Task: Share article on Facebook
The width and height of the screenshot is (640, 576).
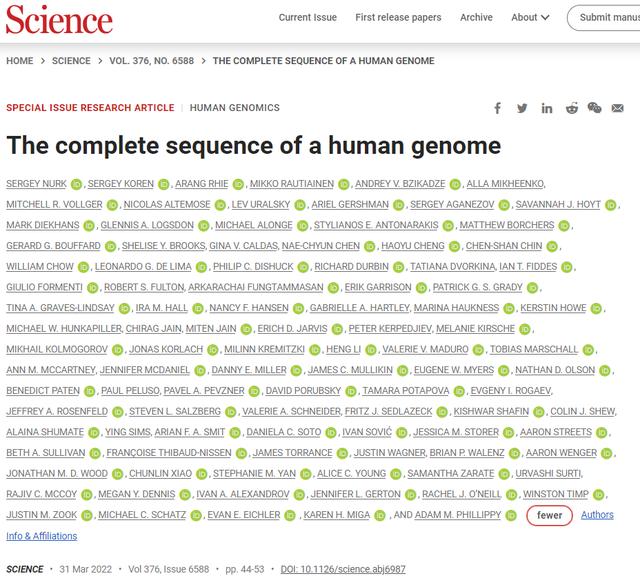Action: [x=498, y=108]
